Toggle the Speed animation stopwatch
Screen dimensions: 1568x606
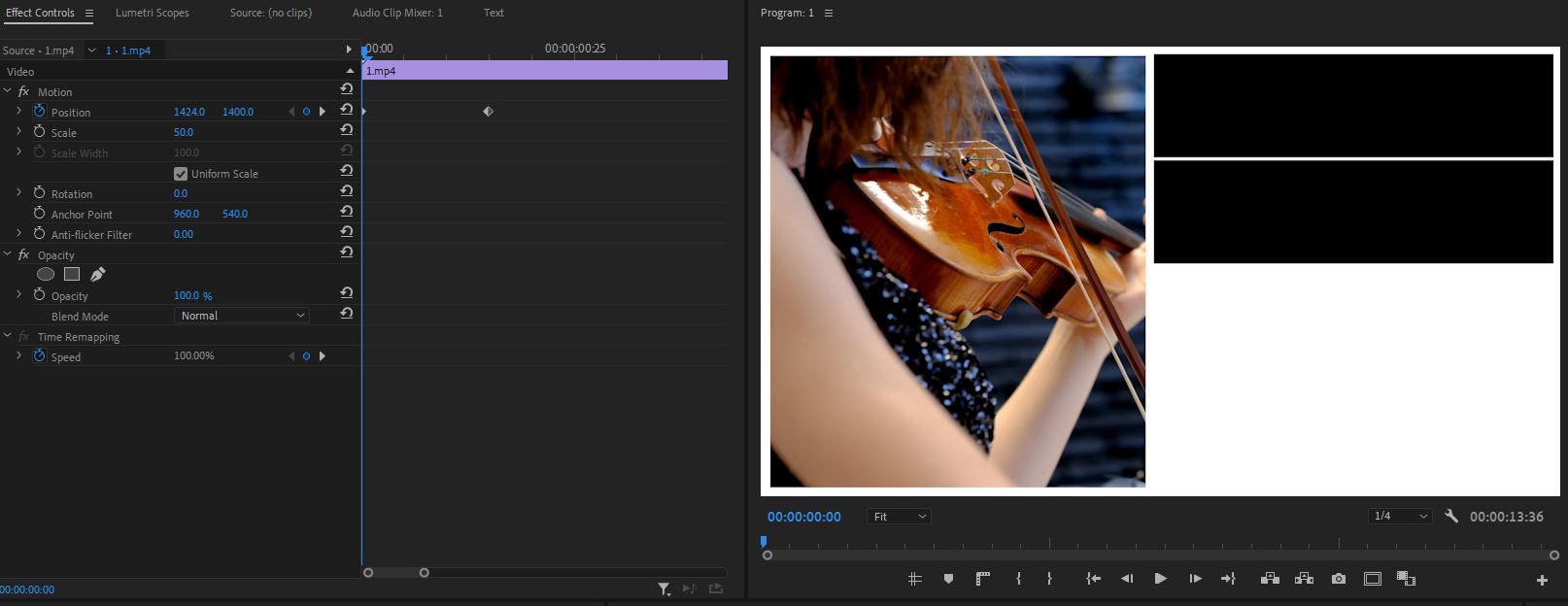click(40, 356)
